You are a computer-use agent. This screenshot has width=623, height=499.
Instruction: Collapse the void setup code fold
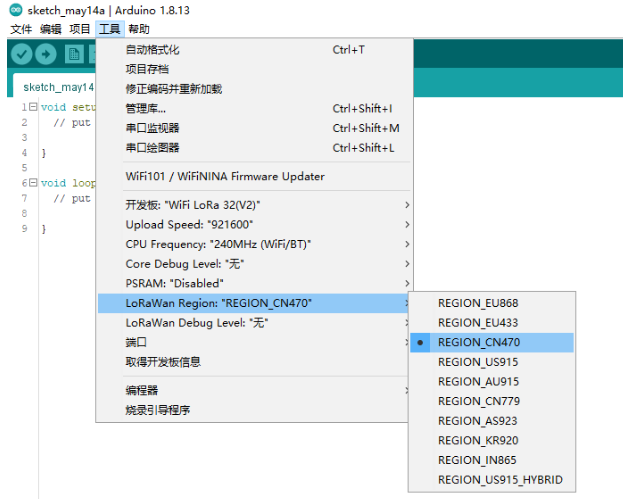click(x=33, y=106)
